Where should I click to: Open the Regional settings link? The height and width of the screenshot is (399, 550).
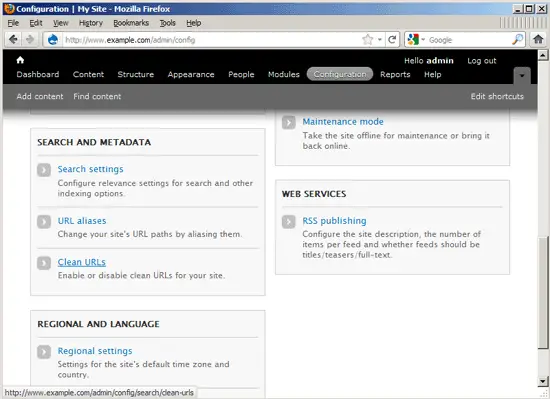tap(95, 351)
